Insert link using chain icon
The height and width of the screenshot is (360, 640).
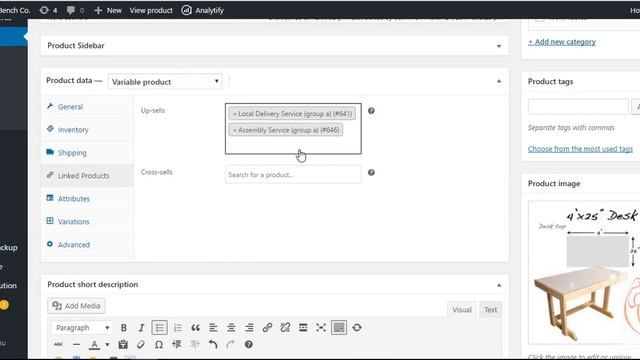click(267, 328)
